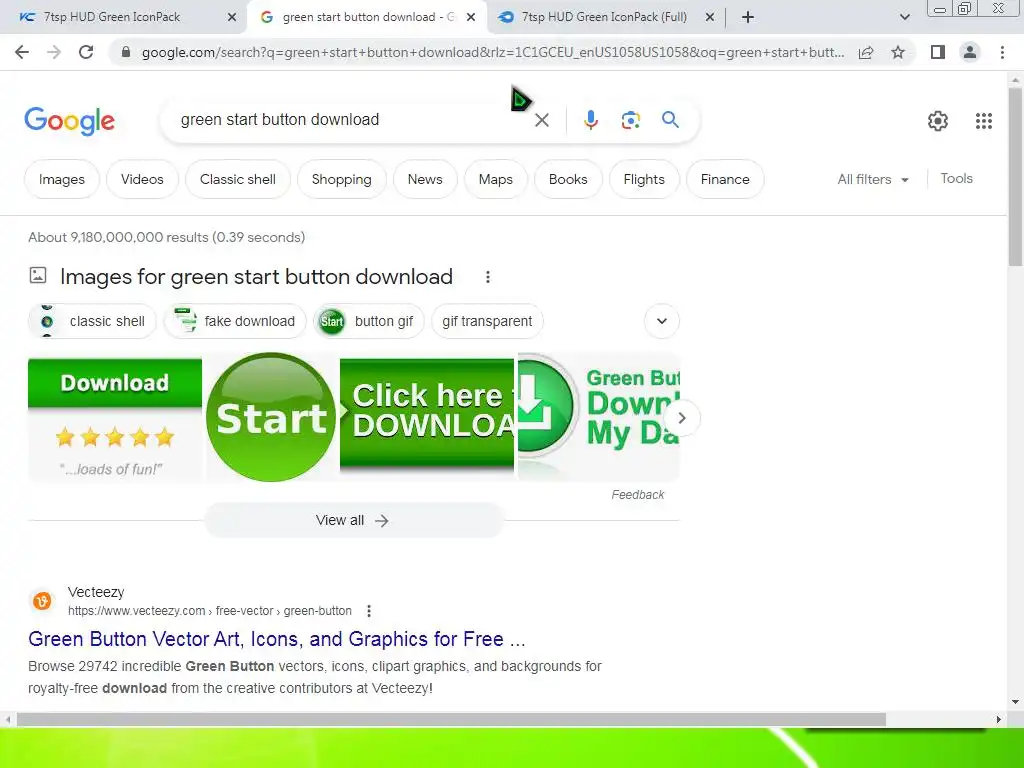
Task: Open the Chrome profile menu
Action: [x=970, y=52]
